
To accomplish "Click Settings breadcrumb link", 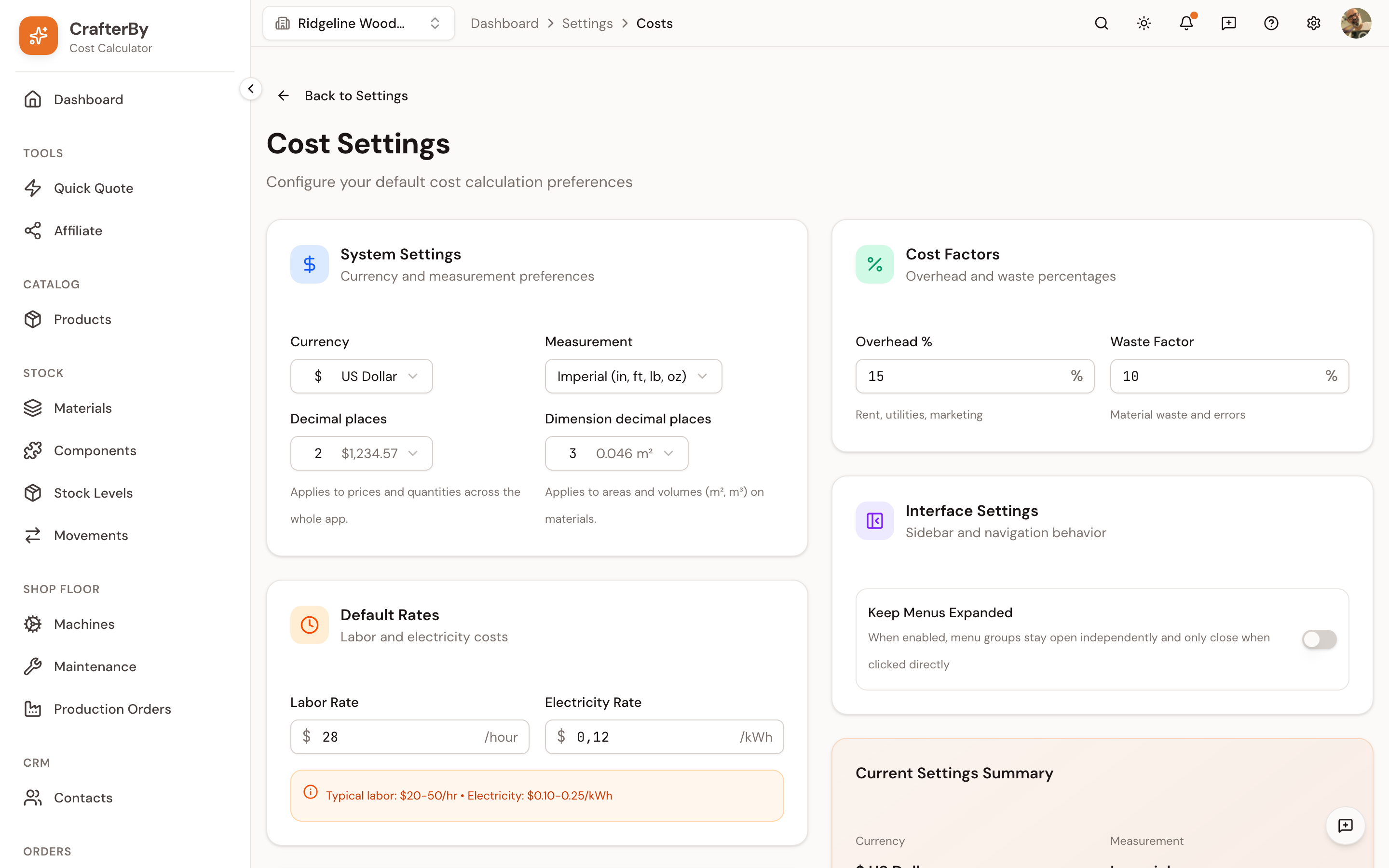I will (587, 24).
